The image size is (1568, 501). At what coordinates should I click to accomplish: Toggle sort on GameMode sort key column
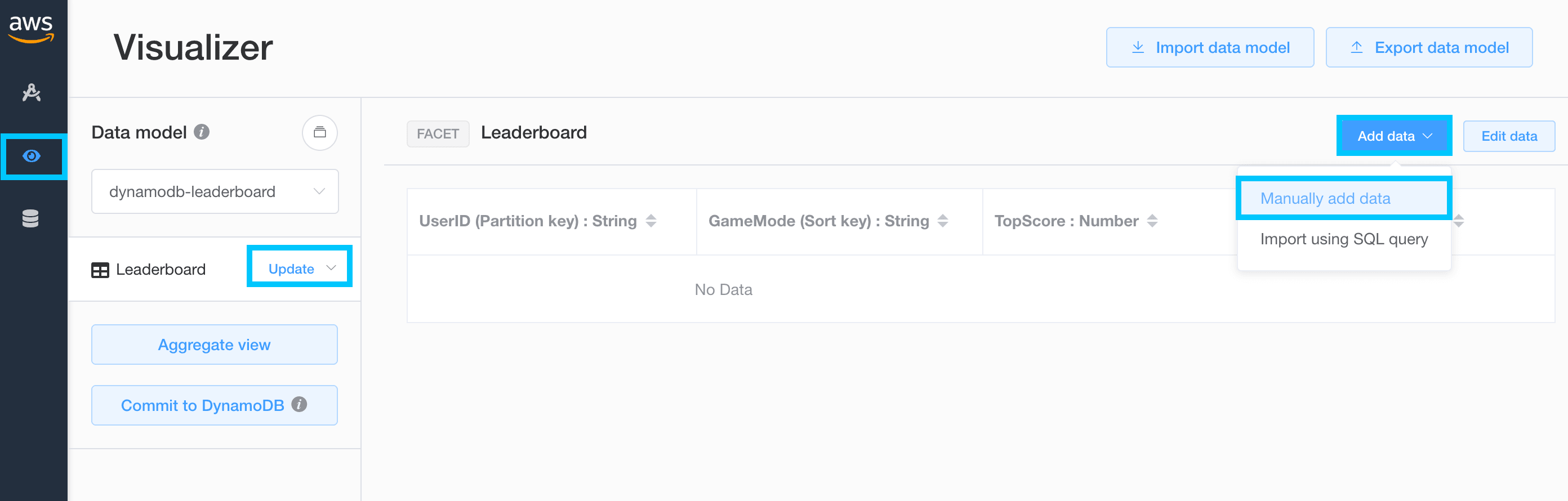pyautogui.click(x=942, y=221)
